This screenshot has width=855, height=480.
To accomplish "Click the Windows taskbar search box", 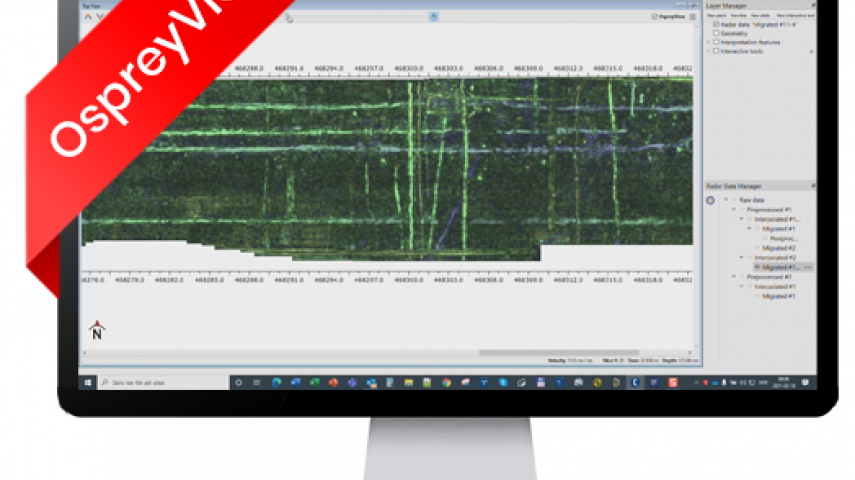I will [x=162, y=383].
